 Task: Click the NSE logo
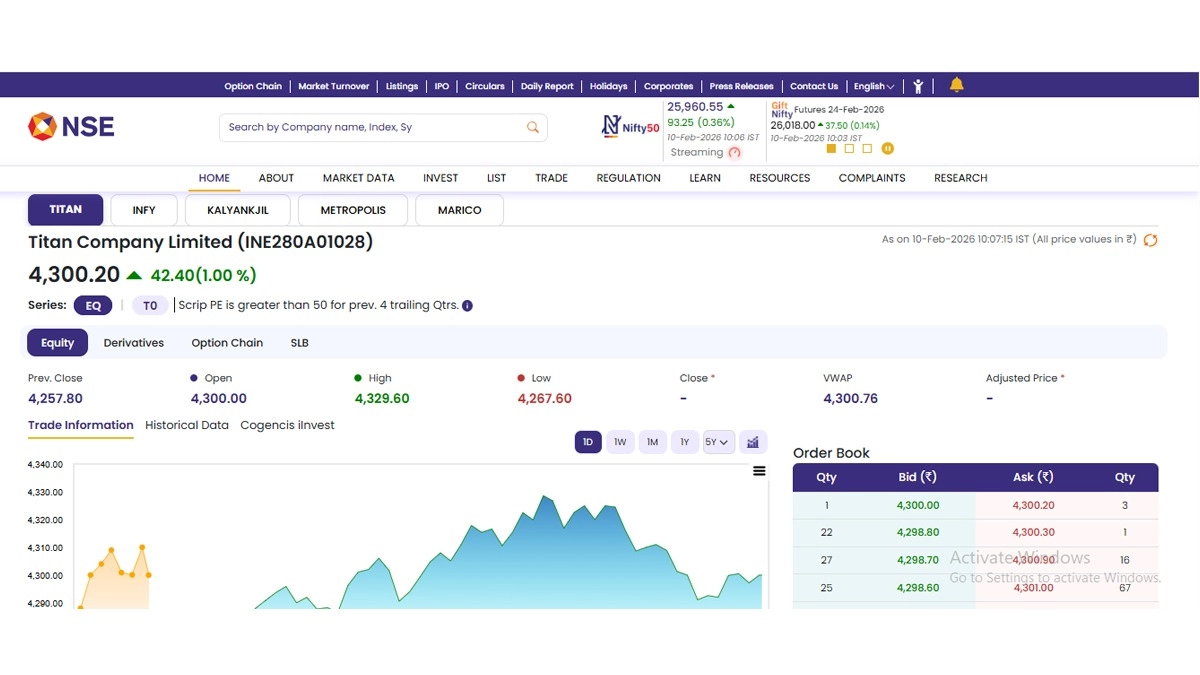pyautogui.click(x=71, y=126)
